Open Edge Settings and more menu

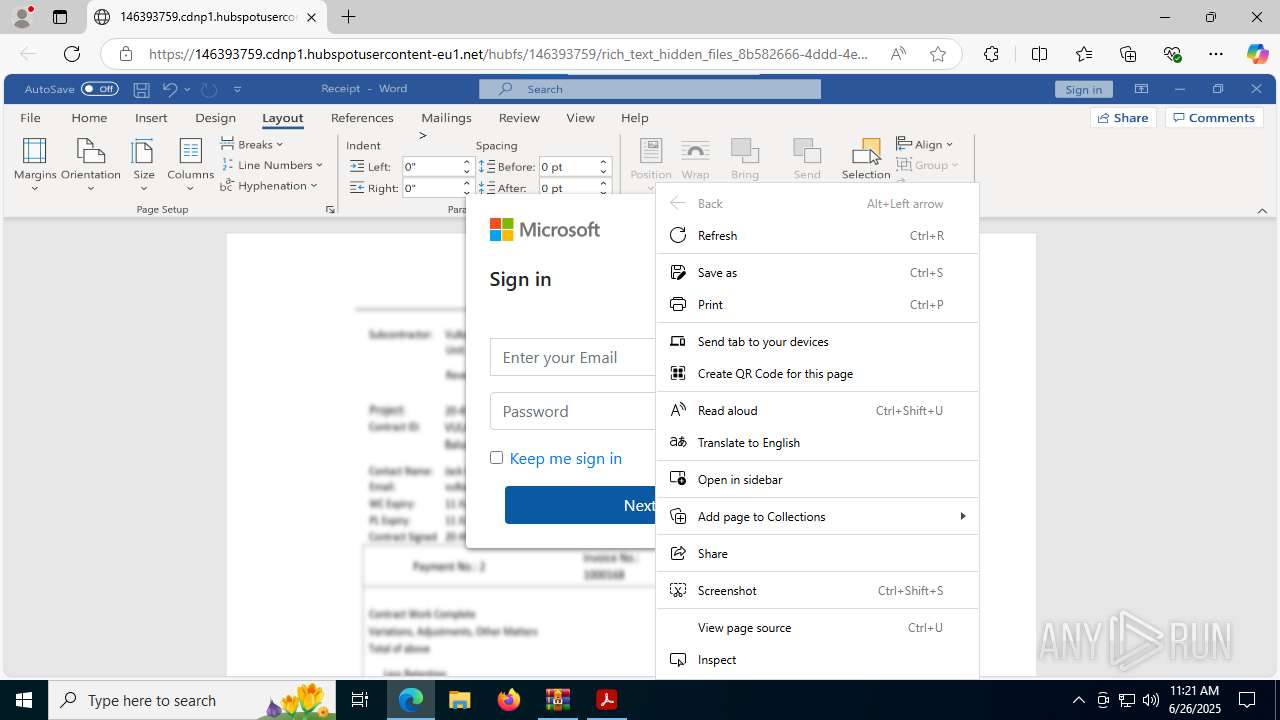click(1216, 54)
